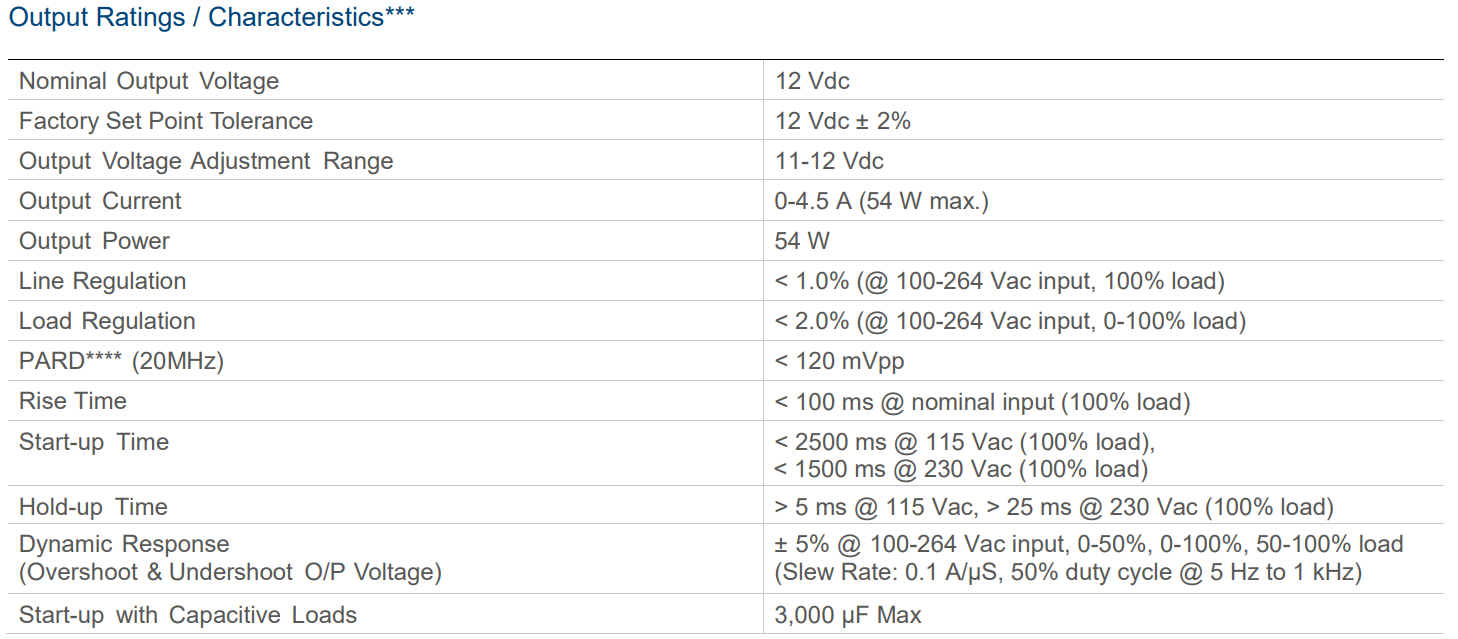
Task: Select the 12 Vdc ± 2% value
Action: 842,121
